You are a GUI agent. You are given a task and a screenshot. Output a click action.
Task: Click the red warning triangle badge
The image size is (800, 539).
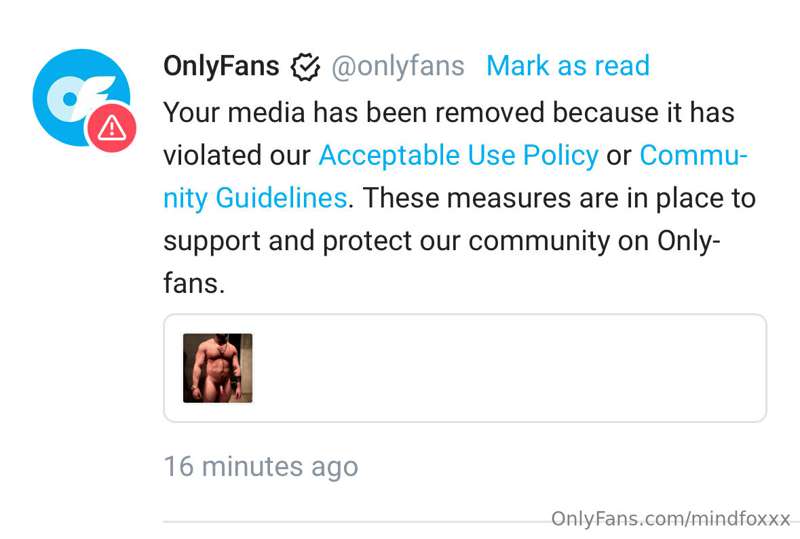[x=111, y=128]
